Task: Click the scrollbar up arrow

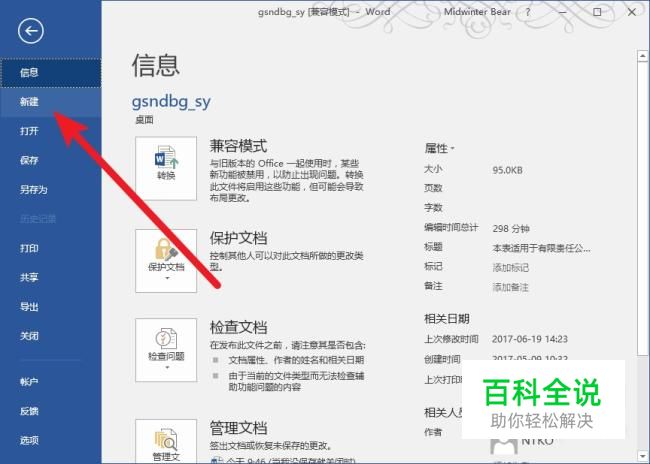Action: tap(643, 56)
